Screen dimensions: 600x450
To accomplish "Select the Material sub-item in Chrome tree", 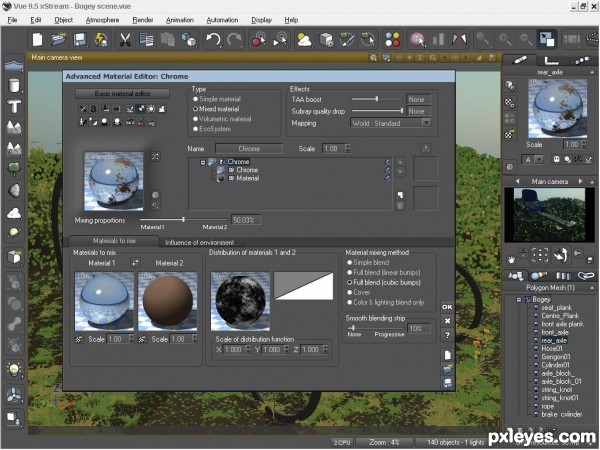I will [x=247, y=178].
